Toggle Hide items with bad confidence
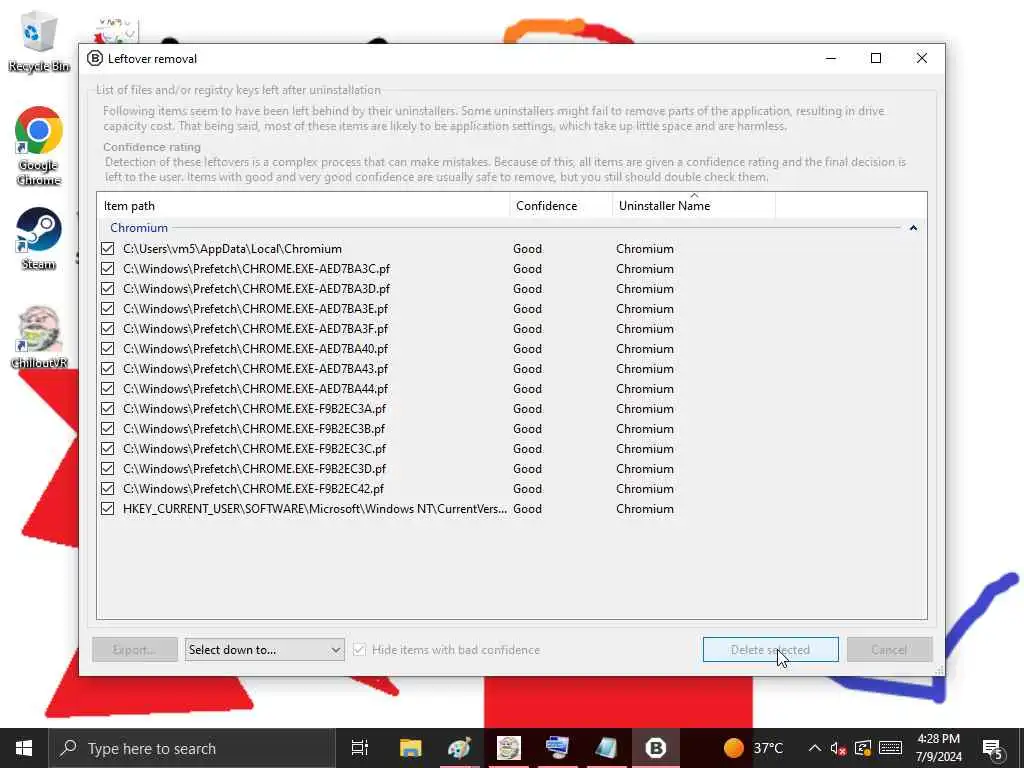Image resolution: width=1024 pixels, height=768 pixels. tap(359, 650)
